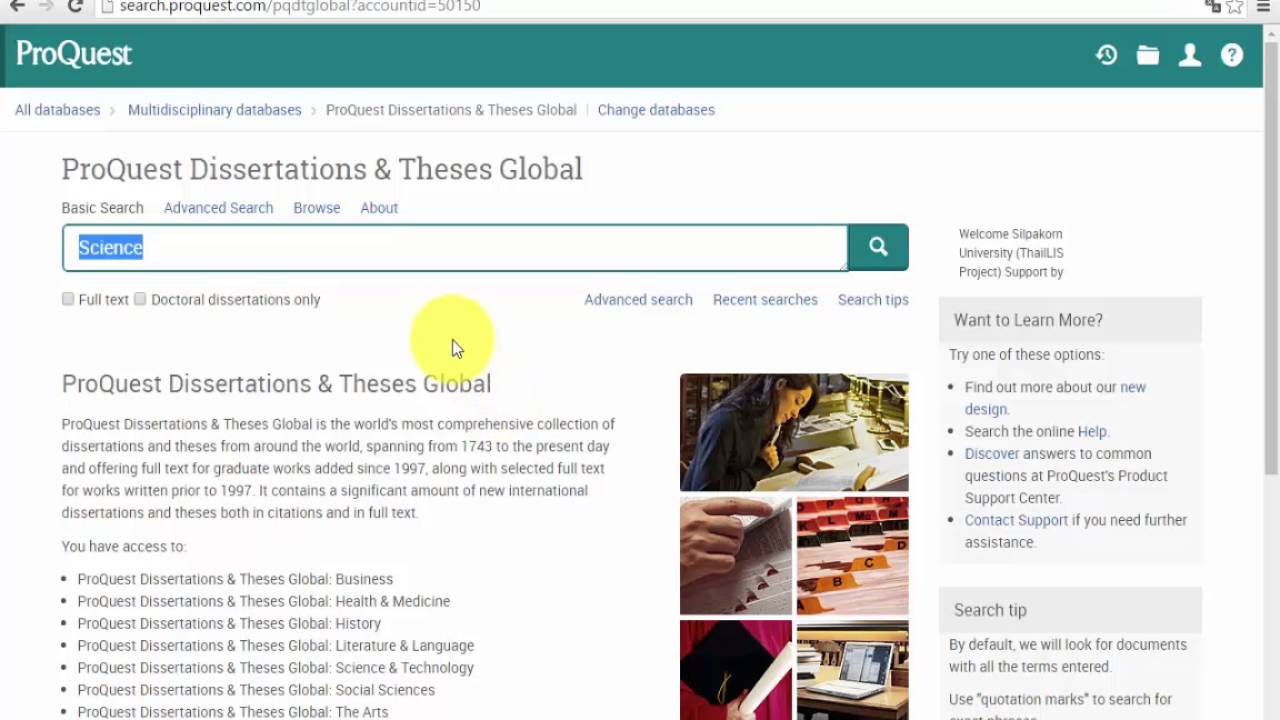Click the Change databases link

pos(656,110)
